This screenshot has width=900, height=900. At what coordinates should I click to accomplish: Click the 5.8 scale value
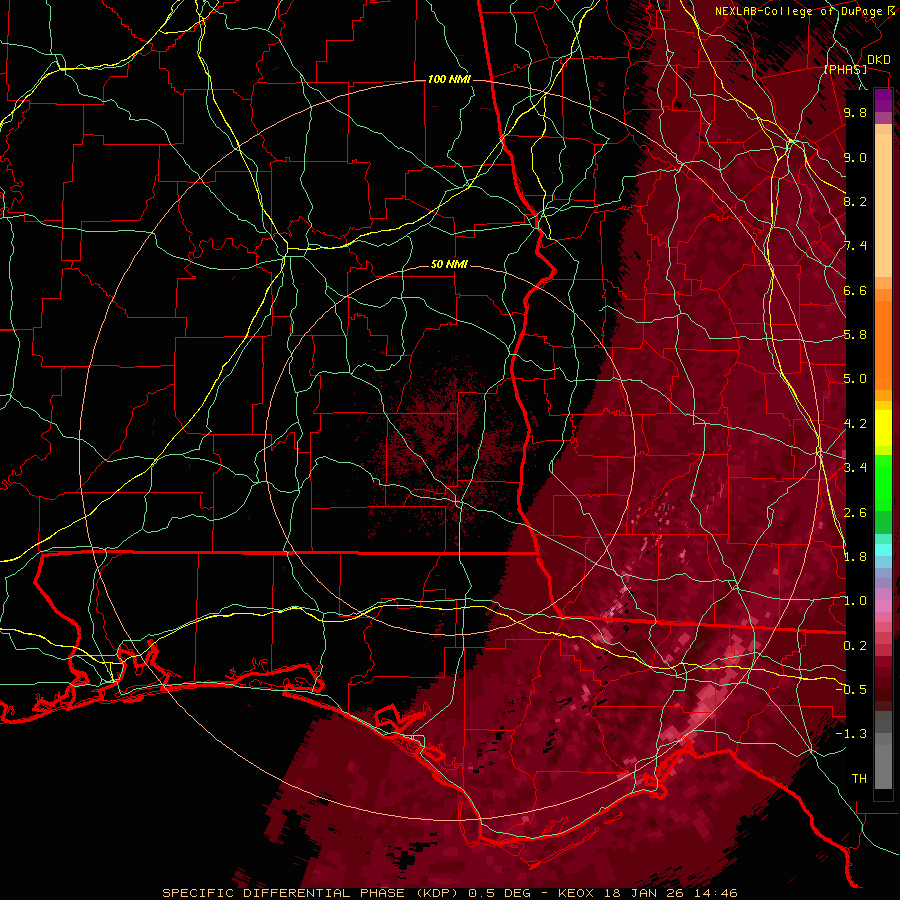(855, 335)
